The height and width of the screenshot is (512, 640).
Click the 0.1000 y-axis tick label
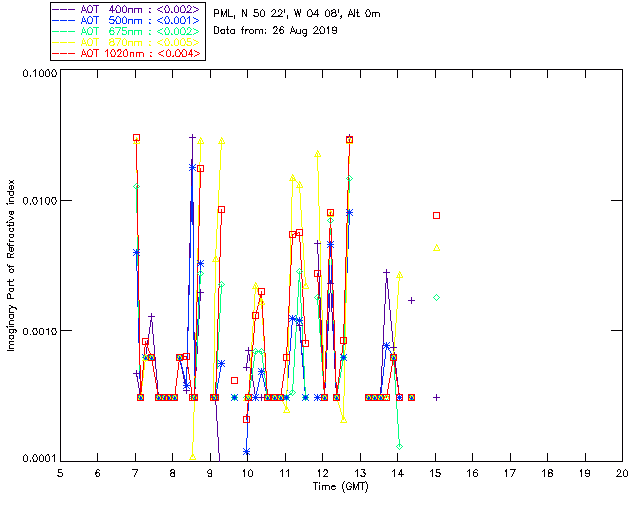pos(38,75)
